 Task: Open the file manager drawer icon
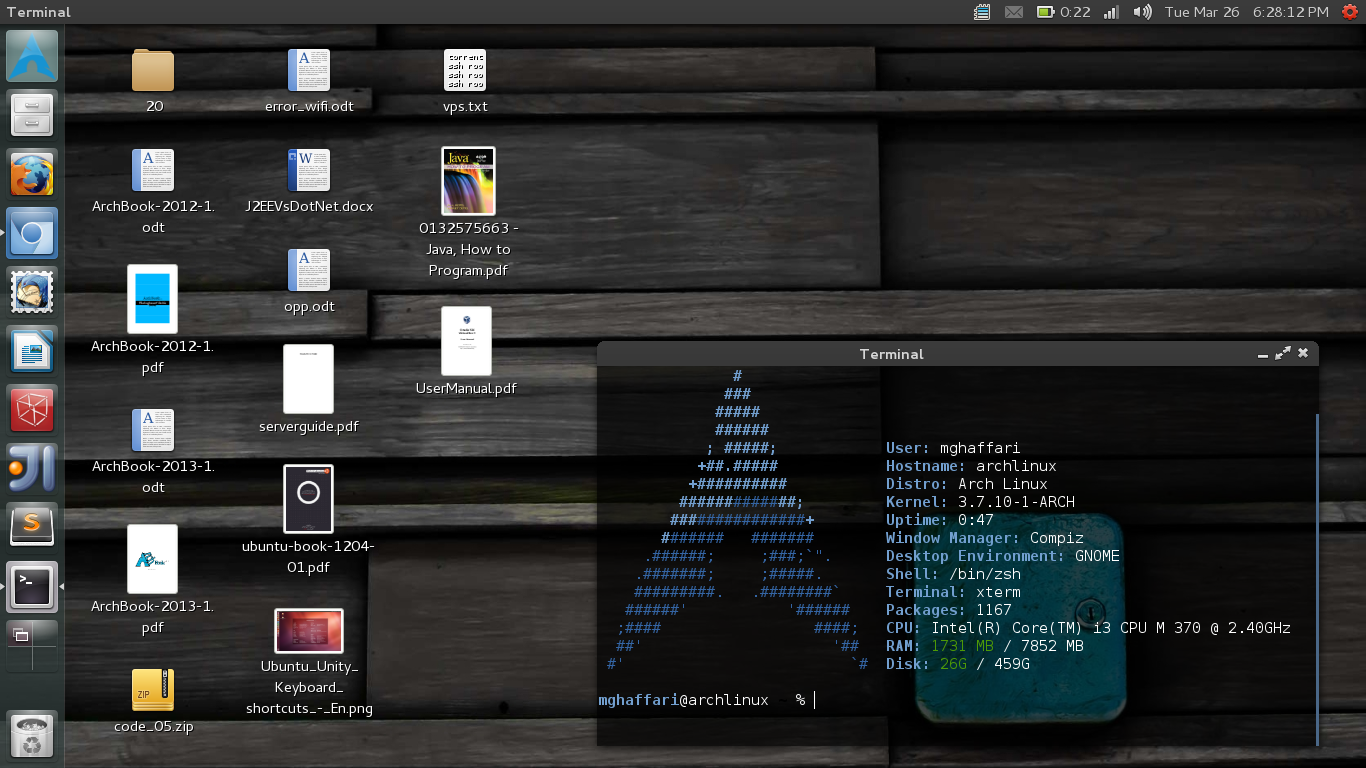coord(32,114)
